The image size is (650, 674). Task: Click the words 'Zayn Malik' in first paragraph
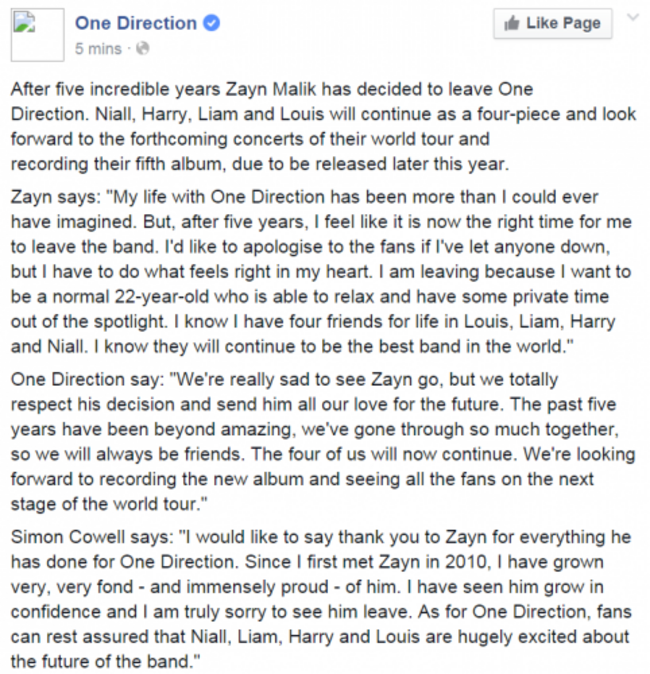[271, 89]
